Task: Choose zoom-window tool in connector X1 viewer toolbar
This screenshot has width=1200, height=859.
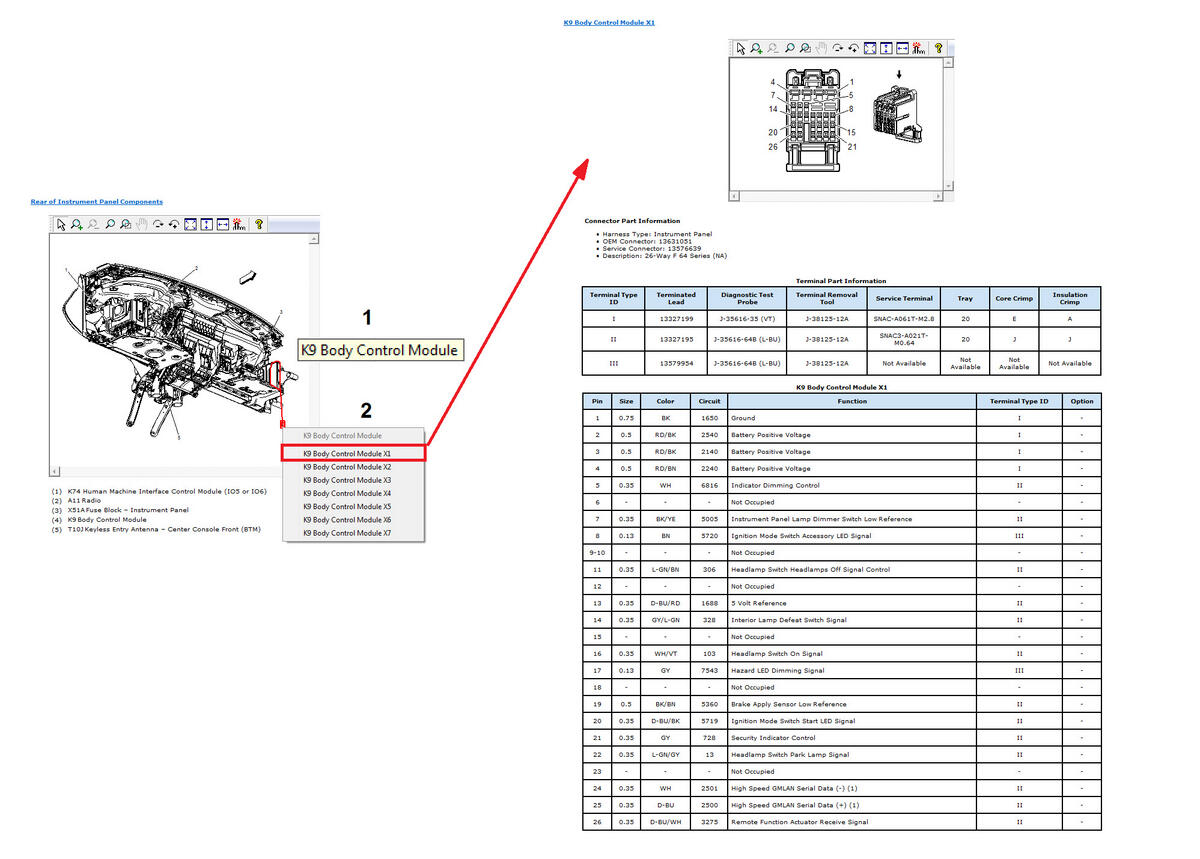Action: pyautogui.click(x=806, y=48)
